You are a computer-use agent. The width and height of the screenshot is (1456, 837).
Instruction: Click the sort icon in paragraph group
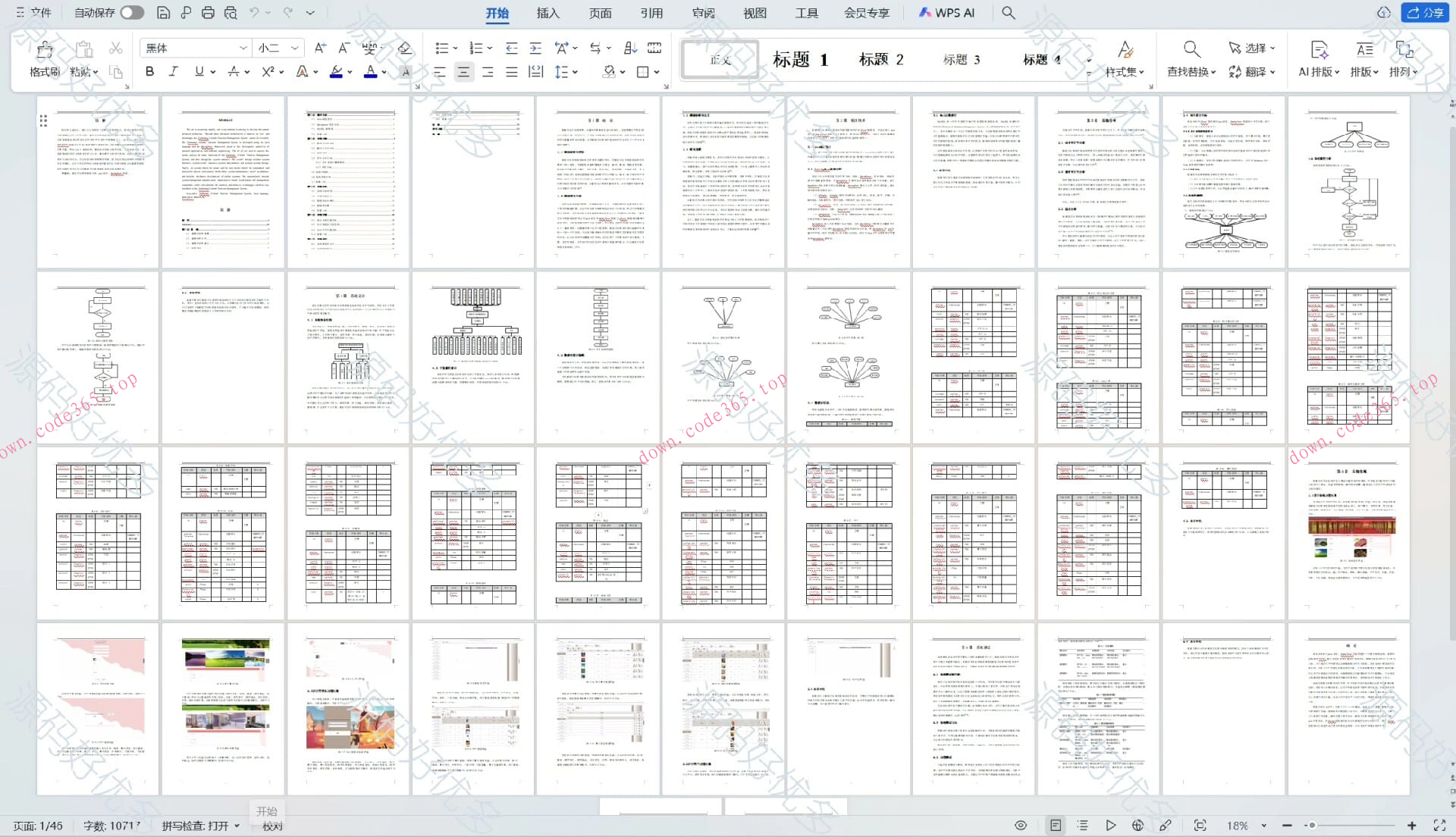tap(630, 48)
